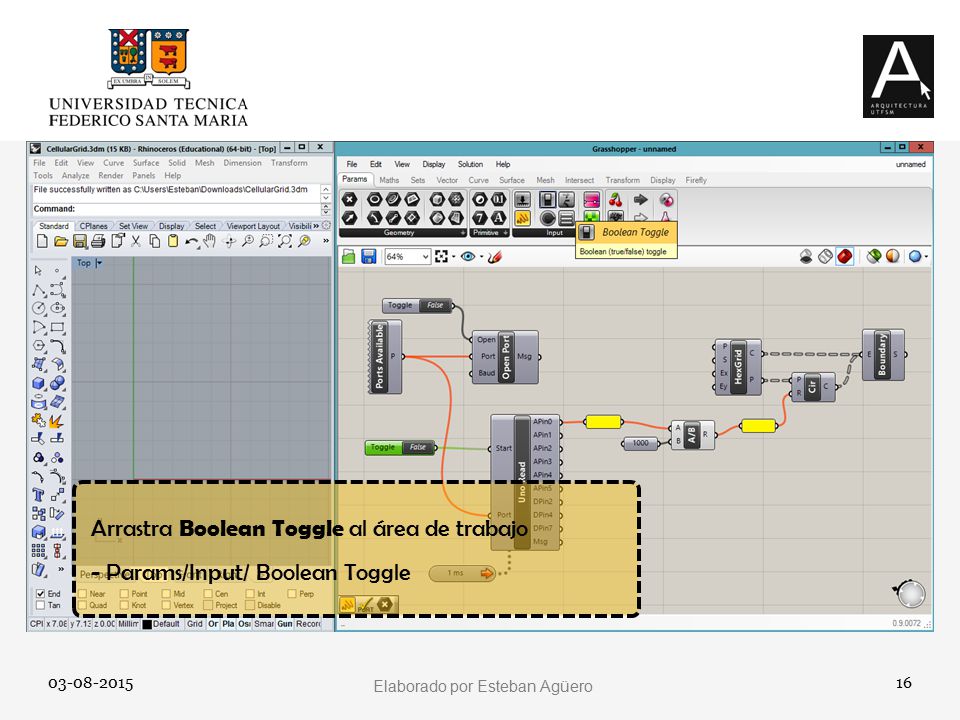Click the hexagon icon labeled A in Primitive
This screenshot has height=720, width=960.
(x=498, y=217)
